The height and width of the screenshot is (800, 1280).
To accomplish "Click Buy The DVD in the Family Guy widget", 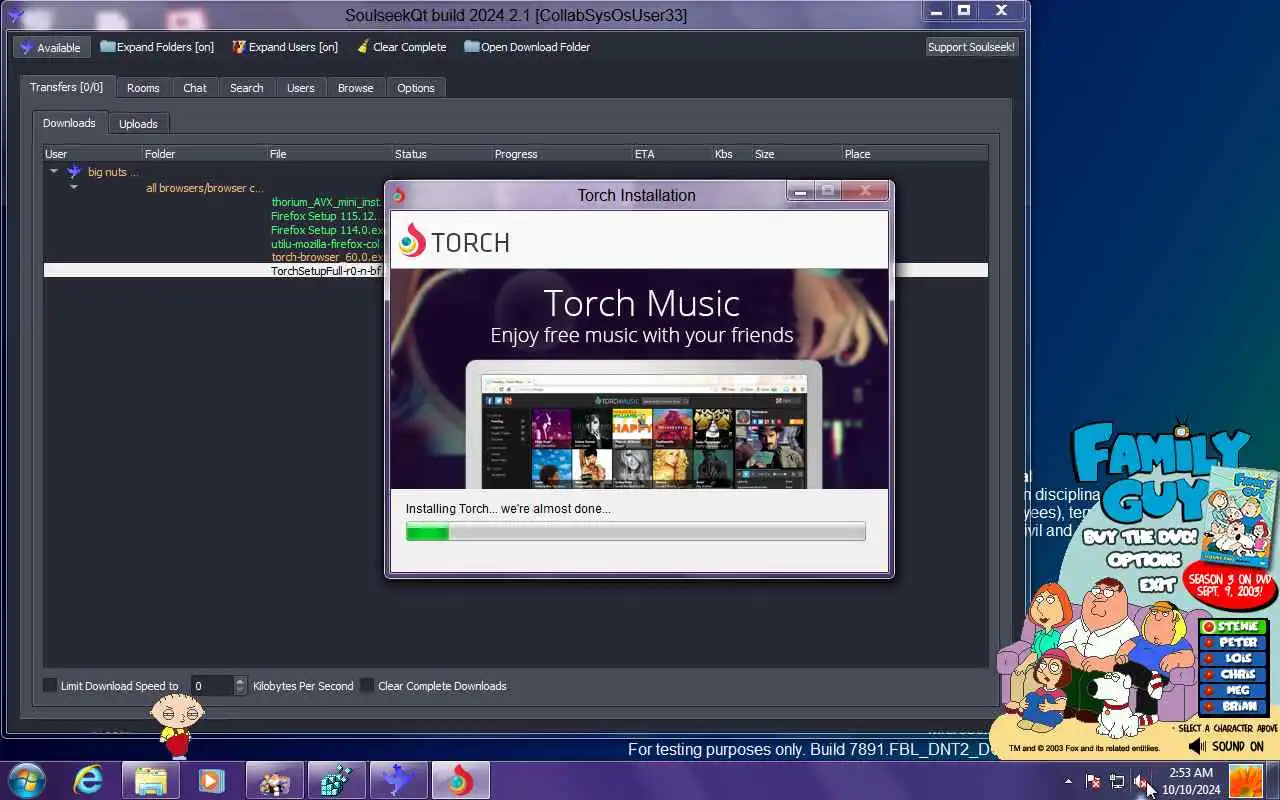I will click(x=1139, y=537).
